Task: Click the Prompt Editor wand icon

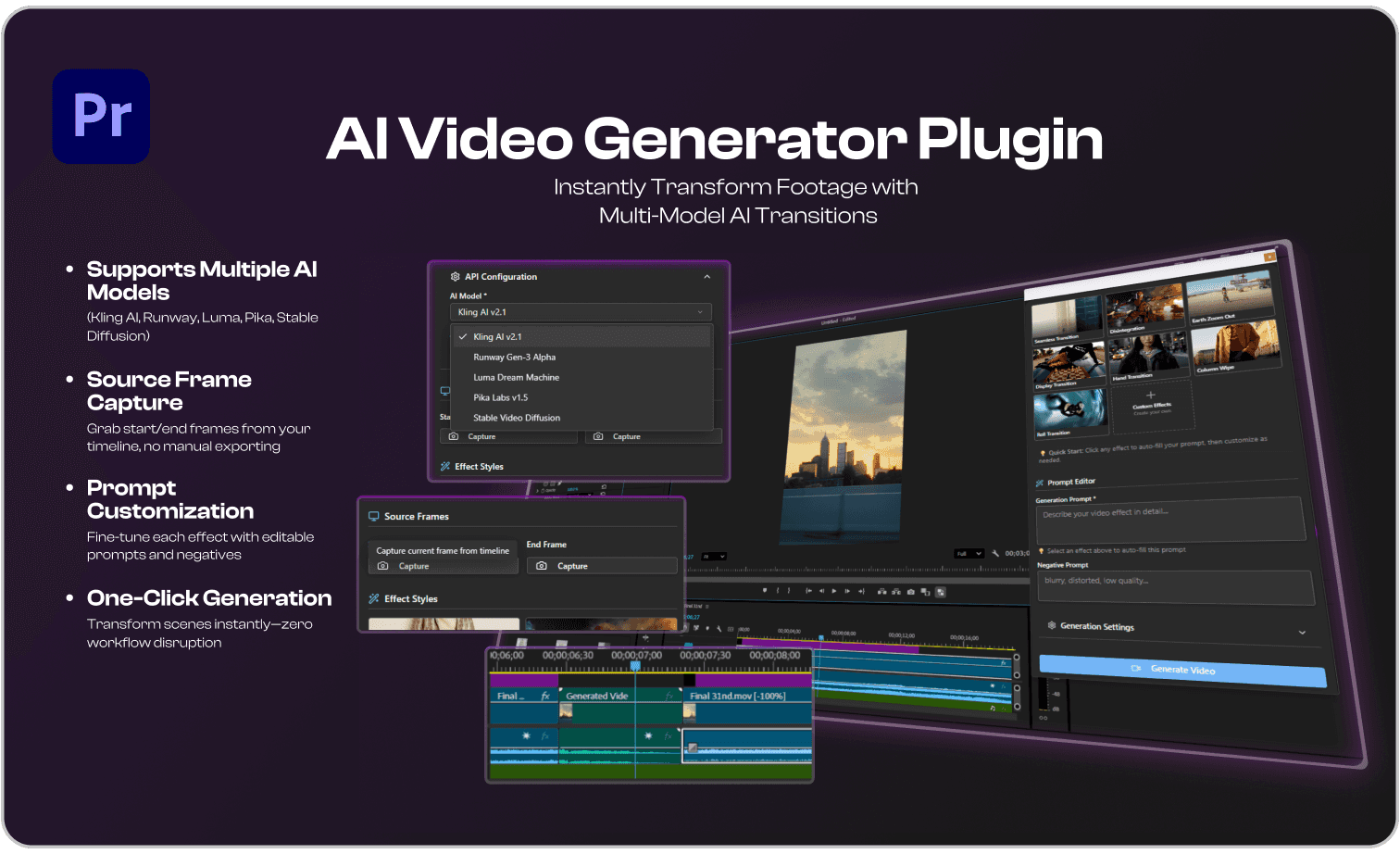Action: tap(1039, 483)
